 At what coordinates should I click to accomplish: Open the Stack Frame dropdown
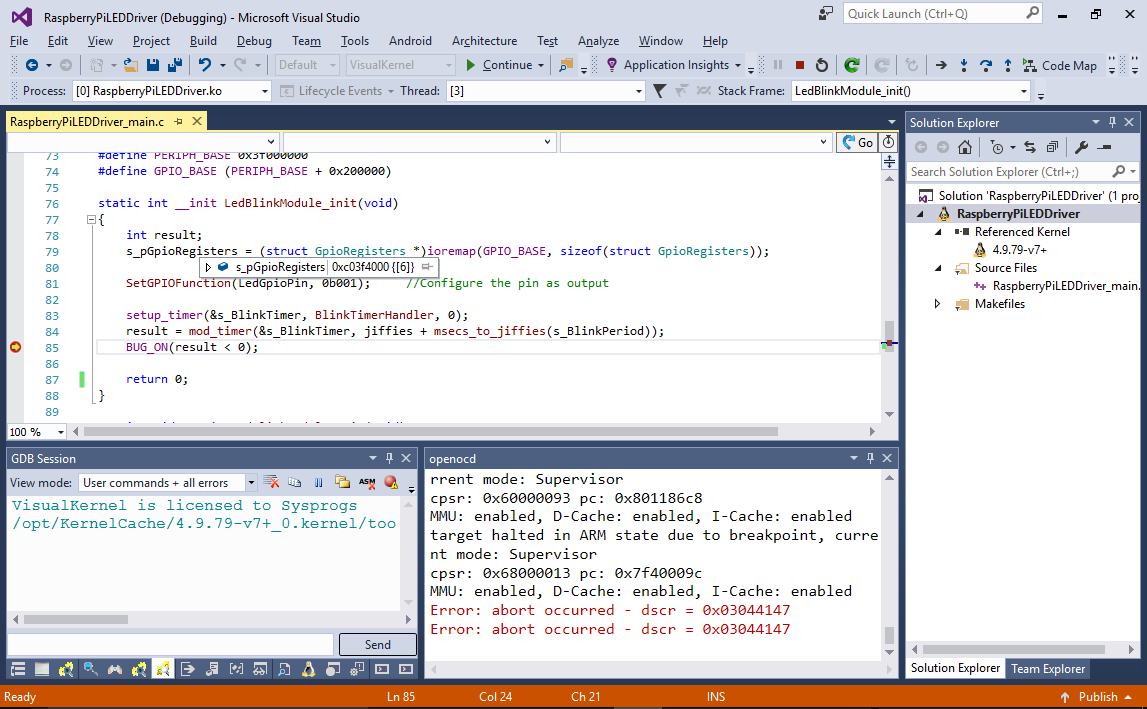[1023, 91]
